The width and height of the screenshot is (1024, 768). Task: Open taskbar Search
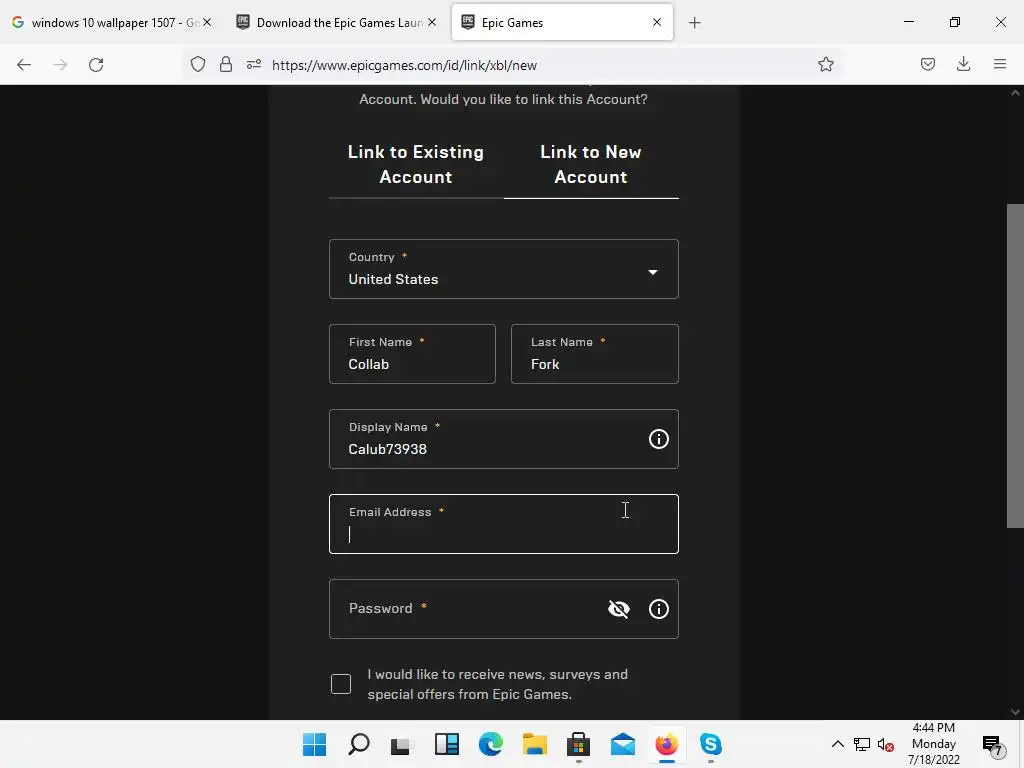(x=359, y=744)
